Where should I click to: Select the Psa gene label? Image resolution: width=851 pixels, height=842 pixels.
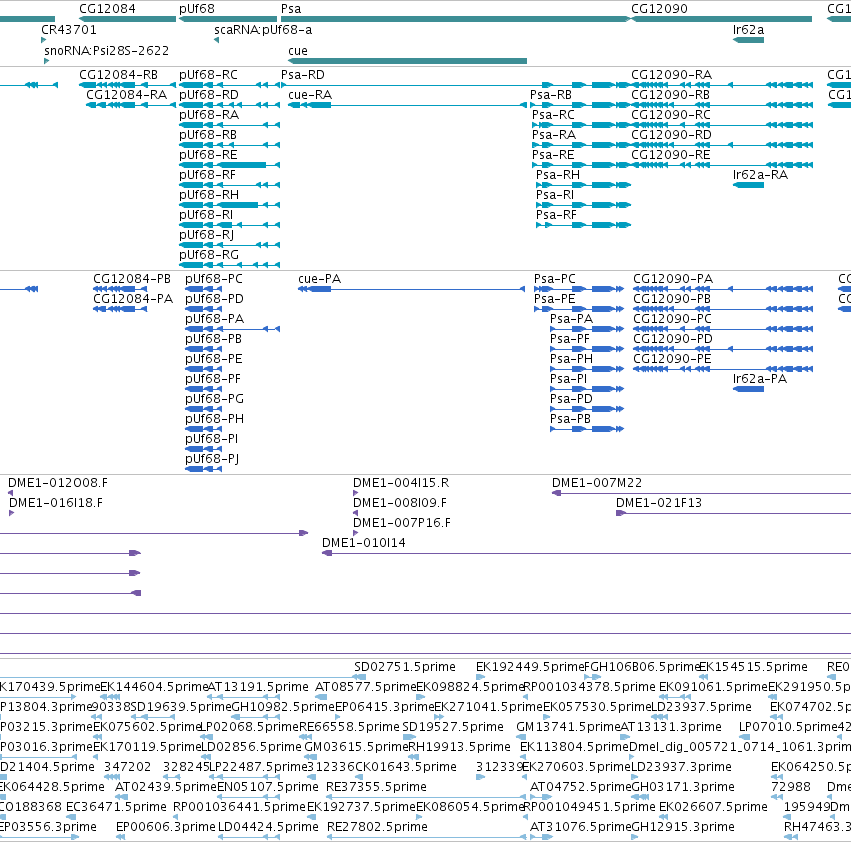[291, 9]
